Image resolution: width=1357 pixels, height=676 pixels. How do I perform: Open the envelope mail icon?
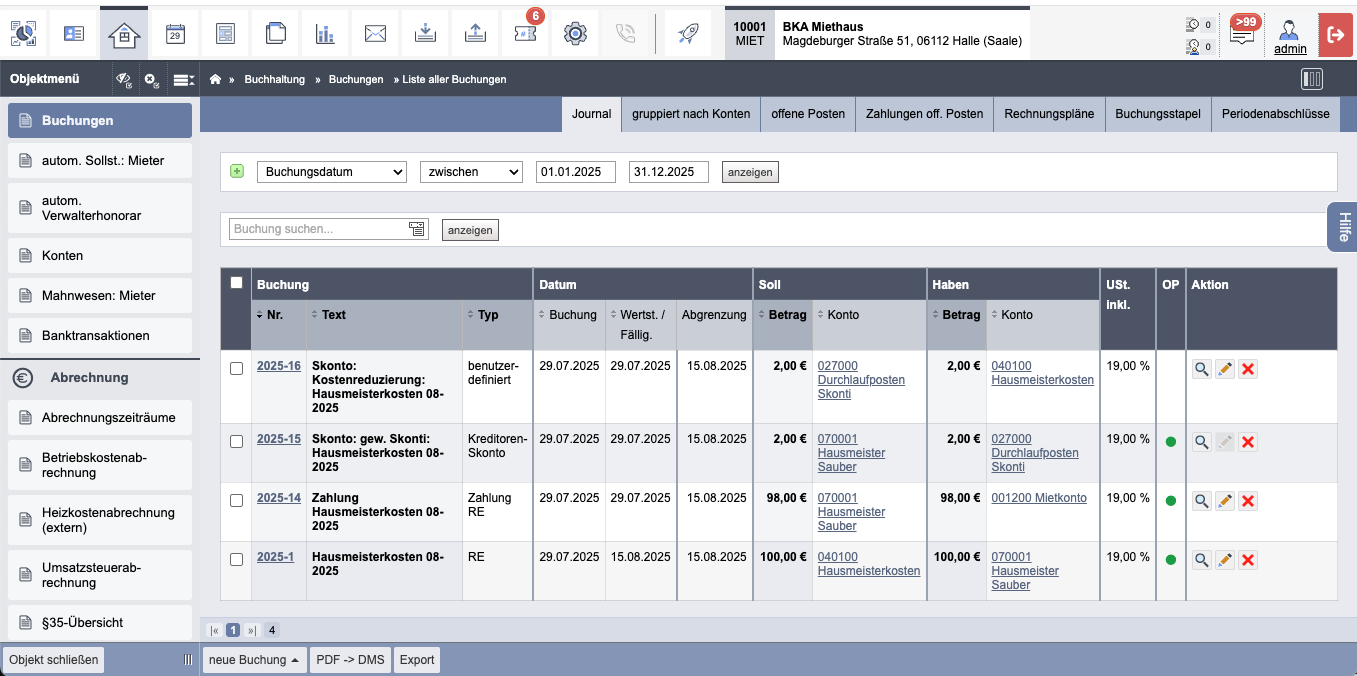point(375,34)
